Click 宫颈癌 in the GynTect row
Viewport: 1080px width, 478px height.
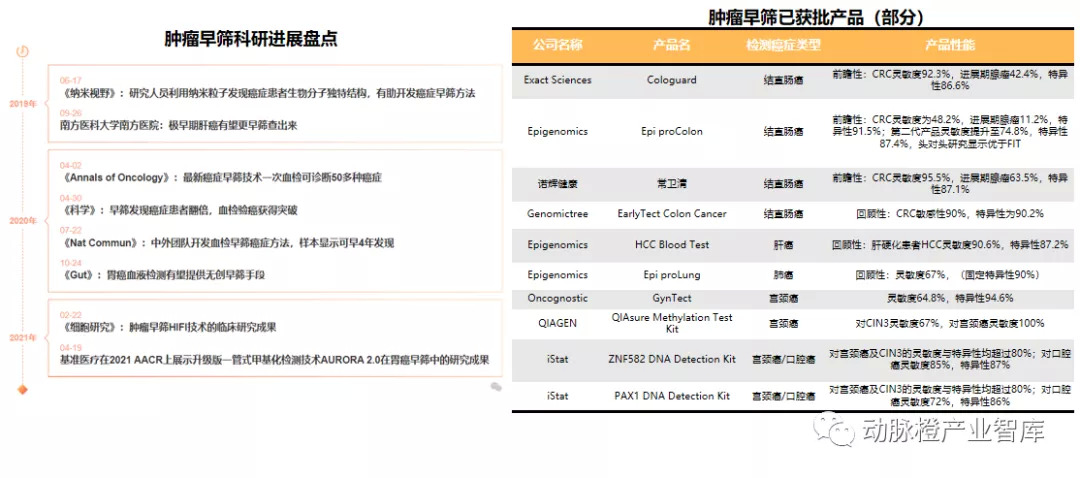(x=783, y=298)
